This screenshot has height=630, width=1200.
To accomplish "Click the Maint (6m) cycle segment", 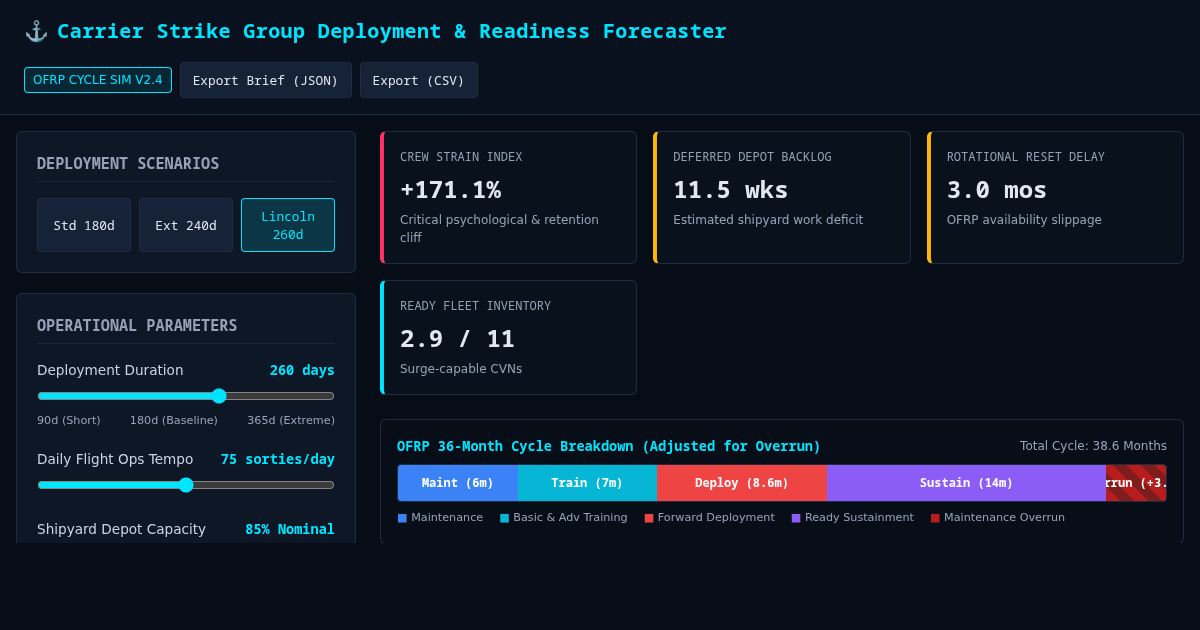I will 458,483.
